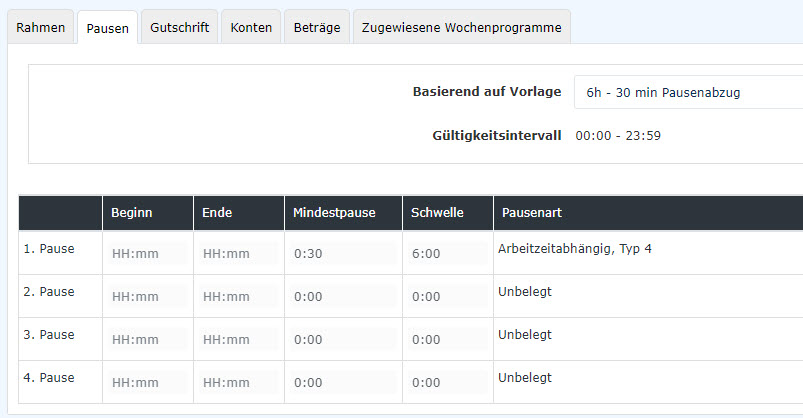Edit the 1. Pause Schwelle value 6:00

tap(447, 254)
